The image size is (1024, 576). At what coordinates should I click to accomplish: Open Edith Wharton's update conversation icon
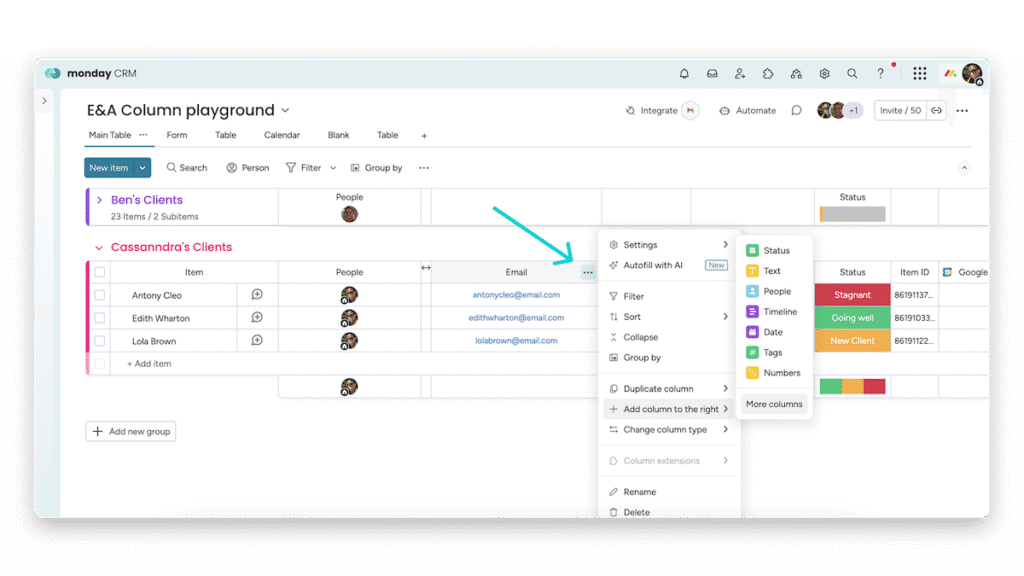coord(257,317)
